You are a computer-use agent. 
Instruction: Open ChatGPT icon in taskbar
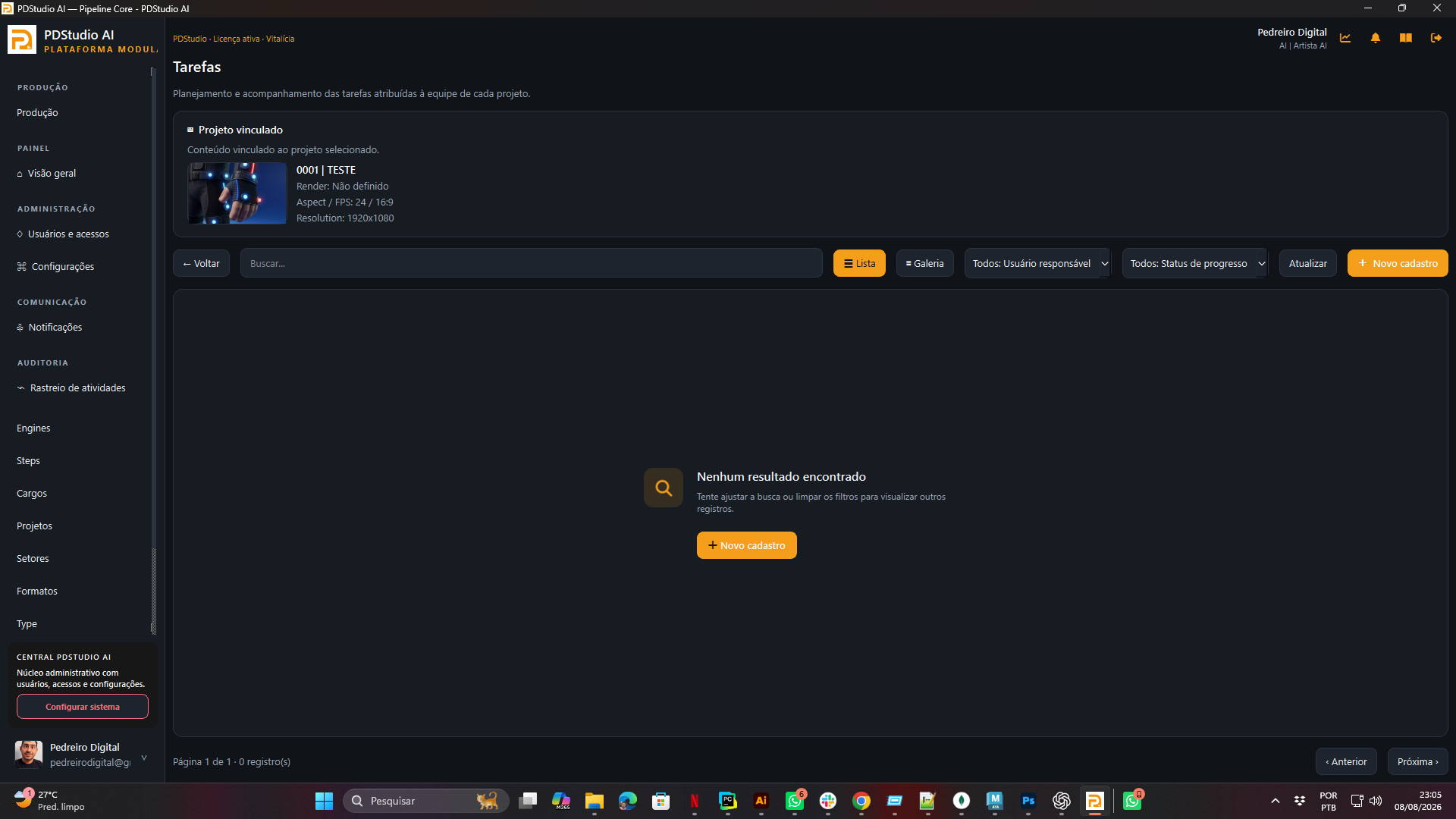[x=1062, y=801]
